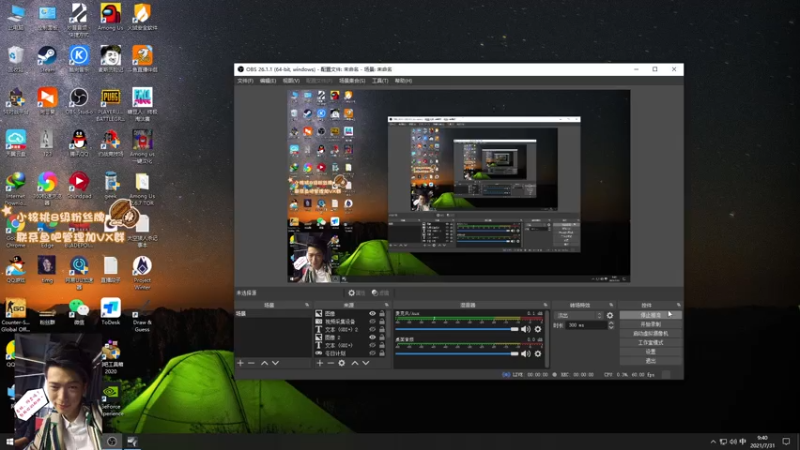Toggle visibility of 图像 source

pyautogui.click(x=372, y=313)
